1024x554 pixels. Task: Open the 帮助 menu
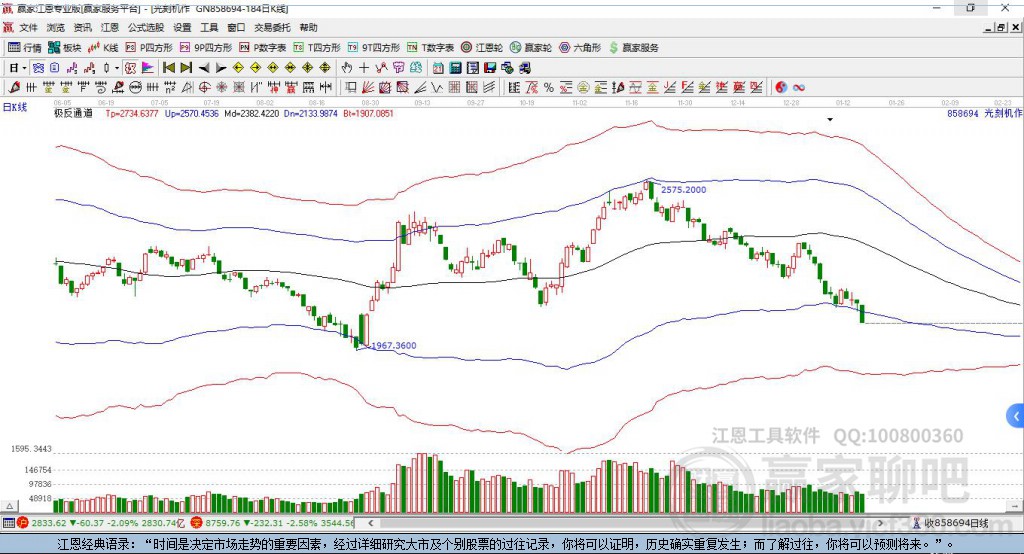[308, 27]
